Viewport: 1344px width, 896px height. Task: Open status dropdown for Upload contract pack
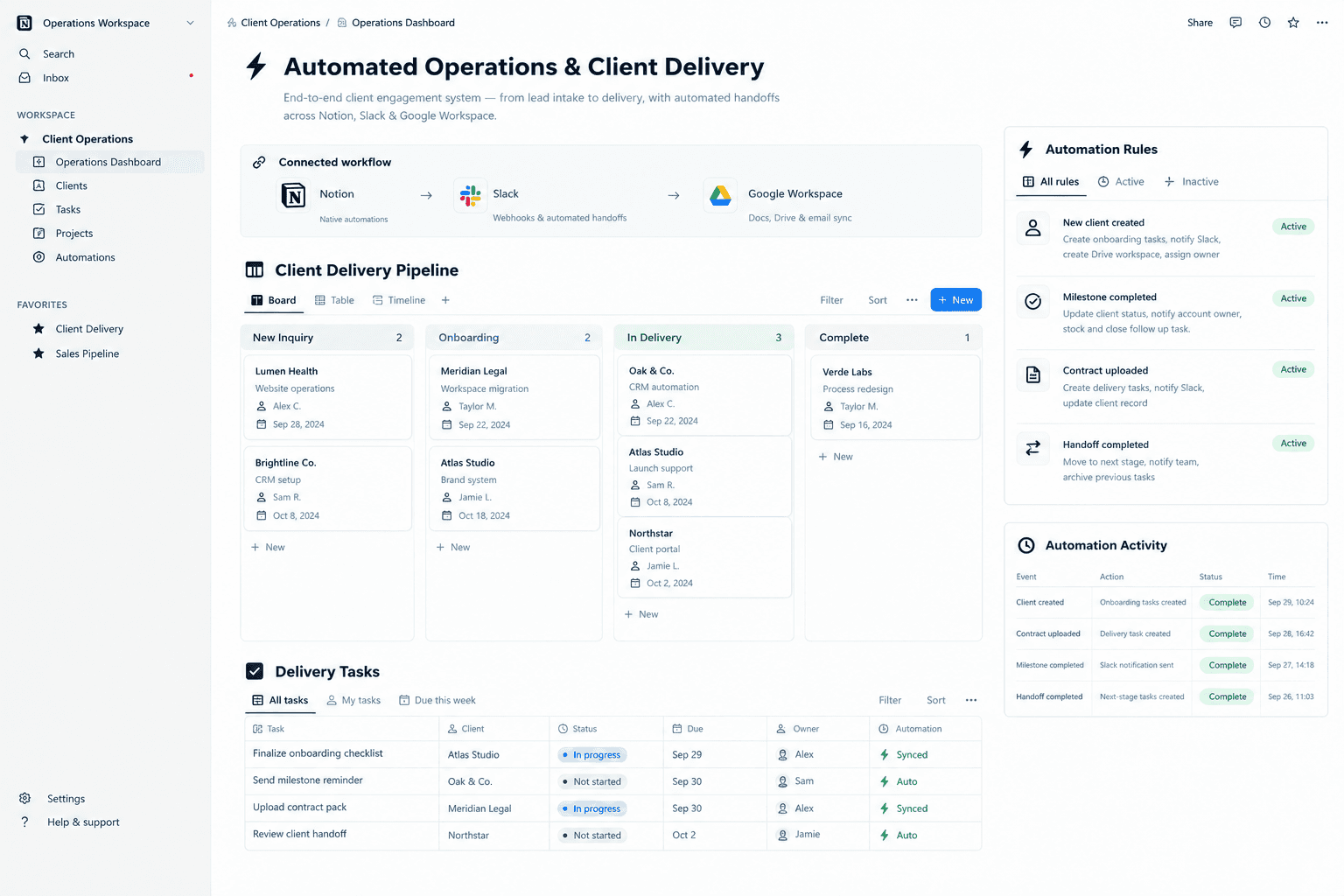pyautogui.click(x=592, y=808)
